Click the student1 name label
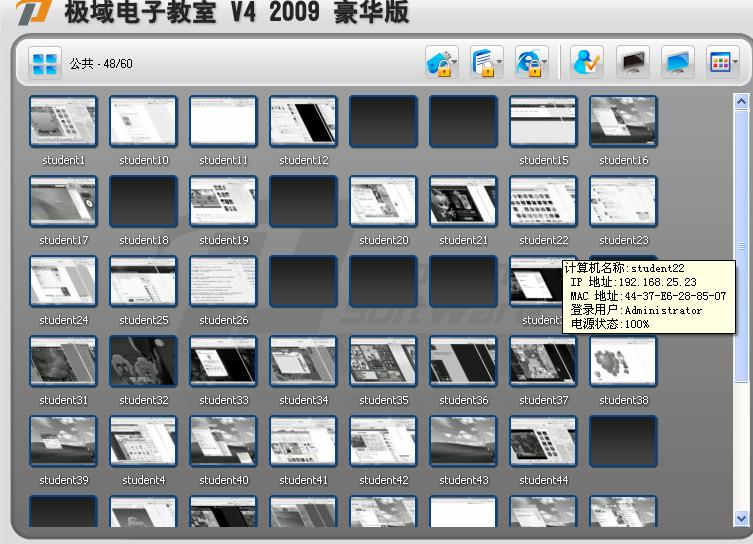753x544 pixels. pyautogui.click(x=63, y=160)
